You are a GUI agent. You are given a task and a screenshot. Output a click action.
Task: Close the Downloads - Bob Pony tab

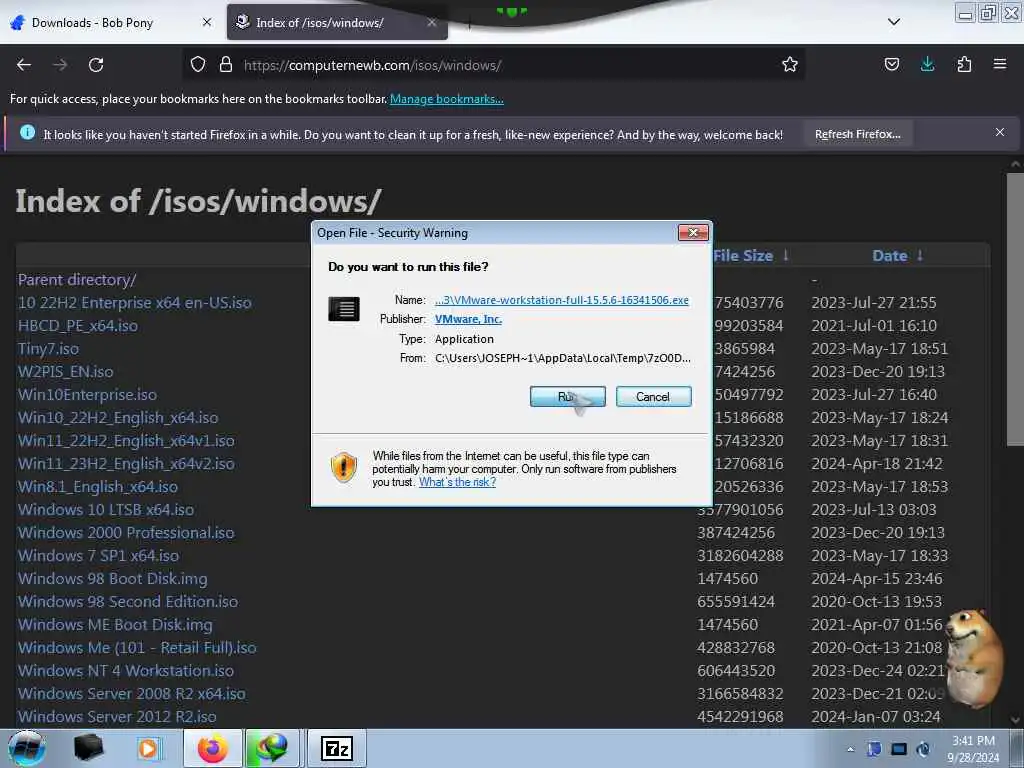click(x=207, y=23)
